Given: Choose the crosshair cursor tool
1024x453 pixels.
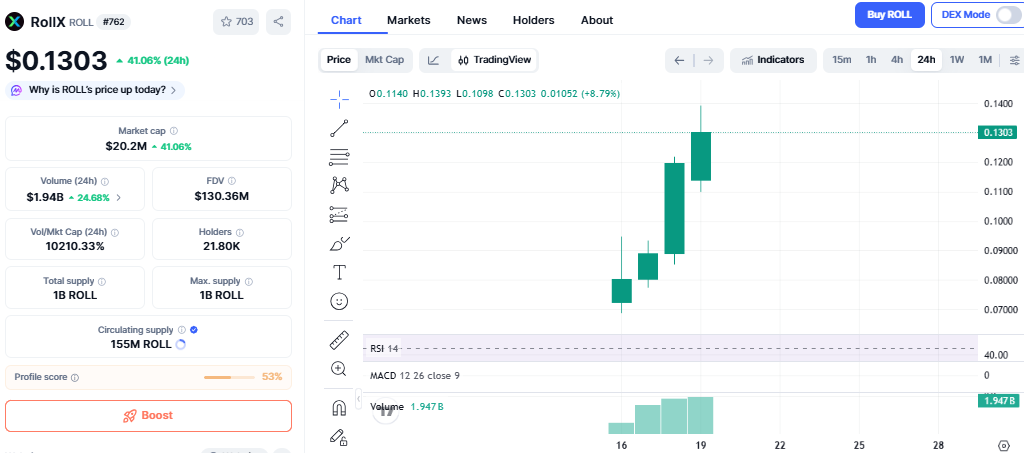Looking at the screenshot, I should click(x=339, y=98).
